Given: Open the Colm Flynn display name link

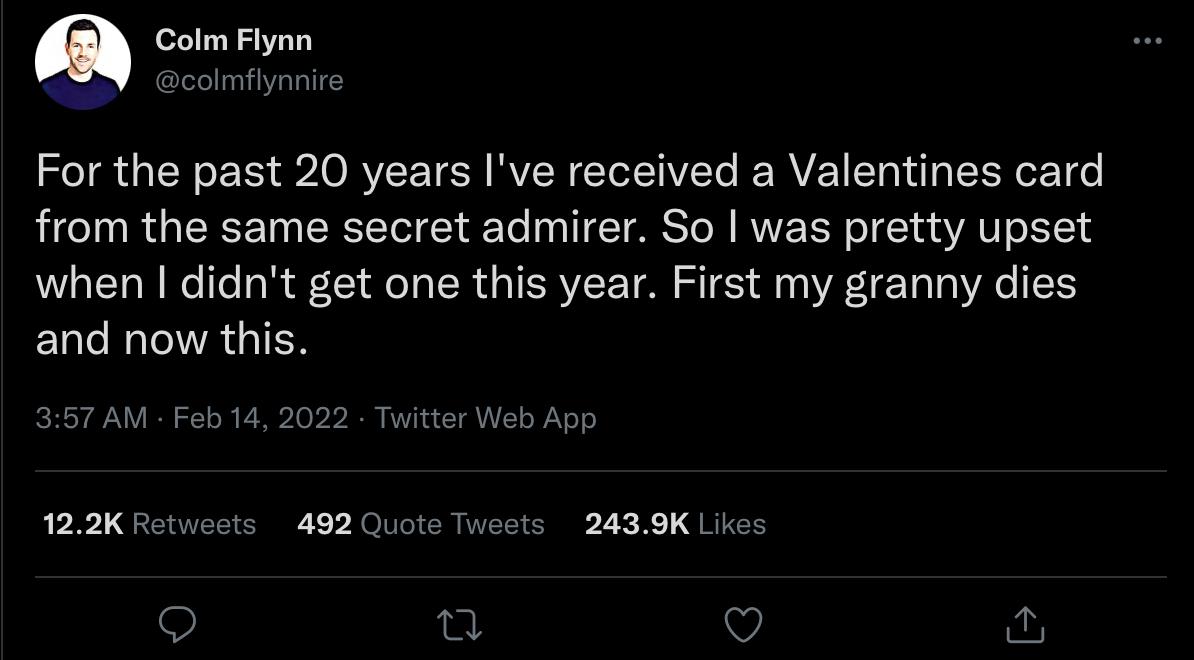Looking at the screenshot, I should coord(234,41).
